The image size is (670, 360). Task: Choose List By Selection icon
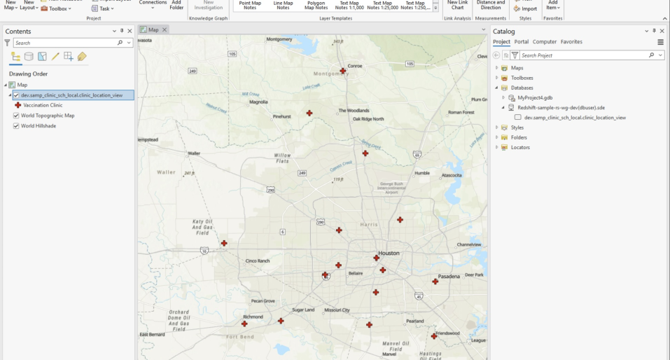(42, 57)
